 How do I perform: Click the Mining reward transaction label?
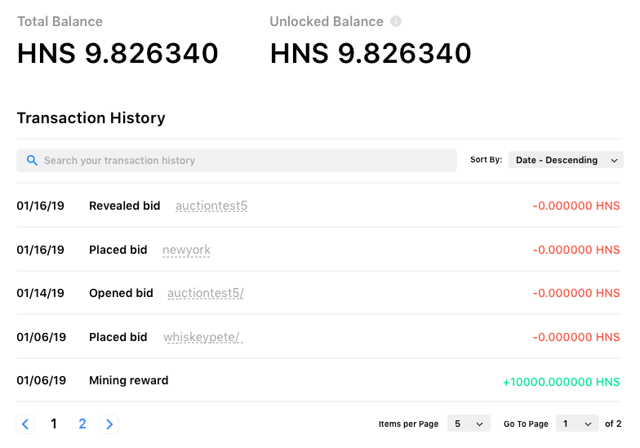point(129,380)
